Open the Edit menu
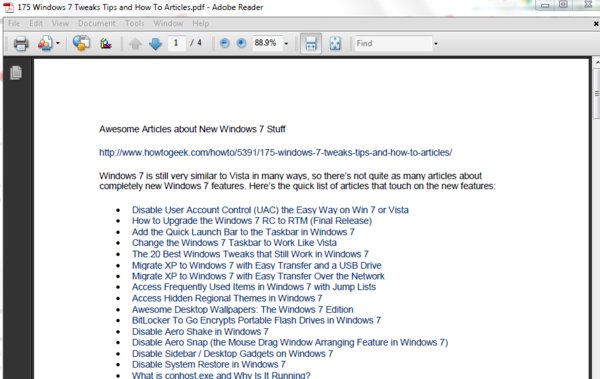The image size is (600, 379). (36, 23)
